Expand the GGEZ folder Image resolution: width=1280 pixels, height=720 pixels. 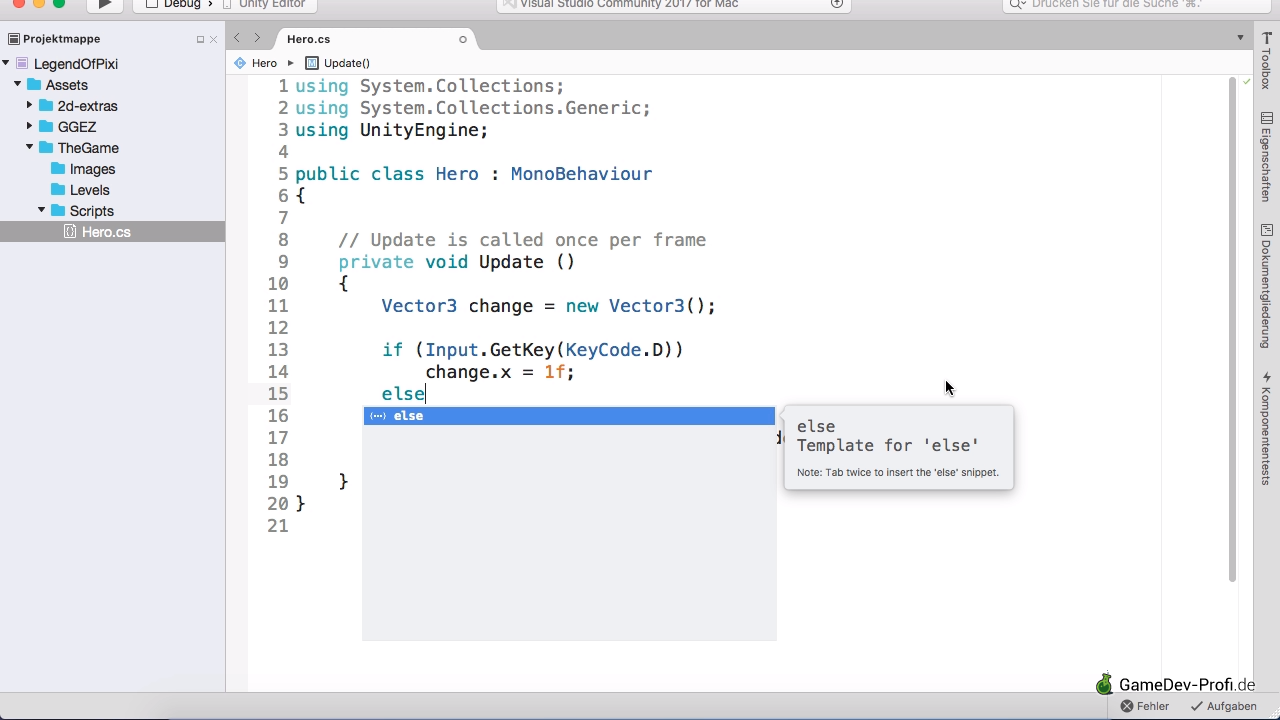(30, 127)
